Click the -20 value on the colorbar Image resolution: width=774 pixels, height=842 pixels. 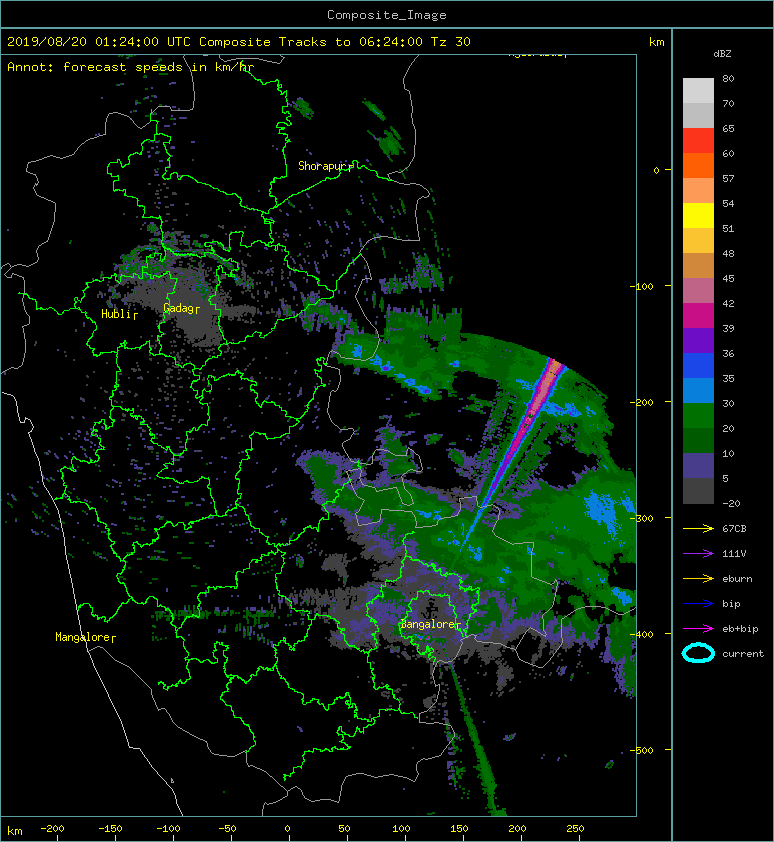731,503
